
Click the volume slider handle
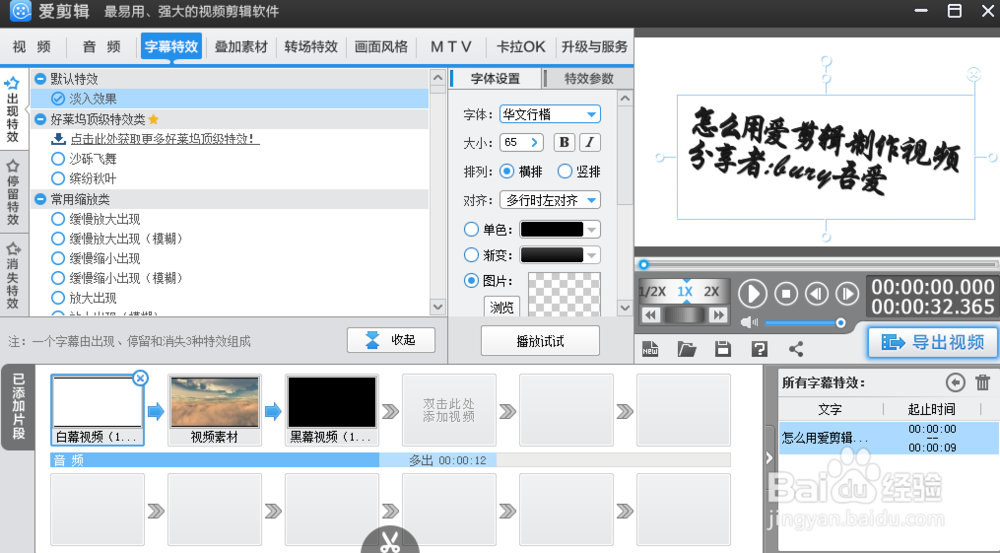(841, 323)
